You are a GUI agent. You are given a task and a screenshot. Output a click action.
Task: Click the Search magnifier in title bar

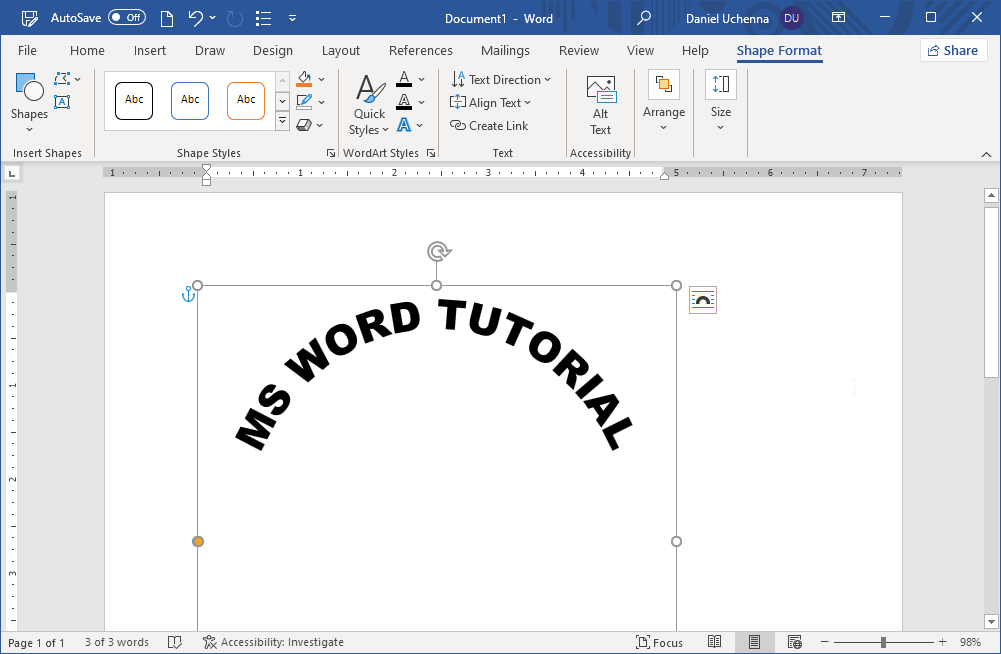[645, 18]
